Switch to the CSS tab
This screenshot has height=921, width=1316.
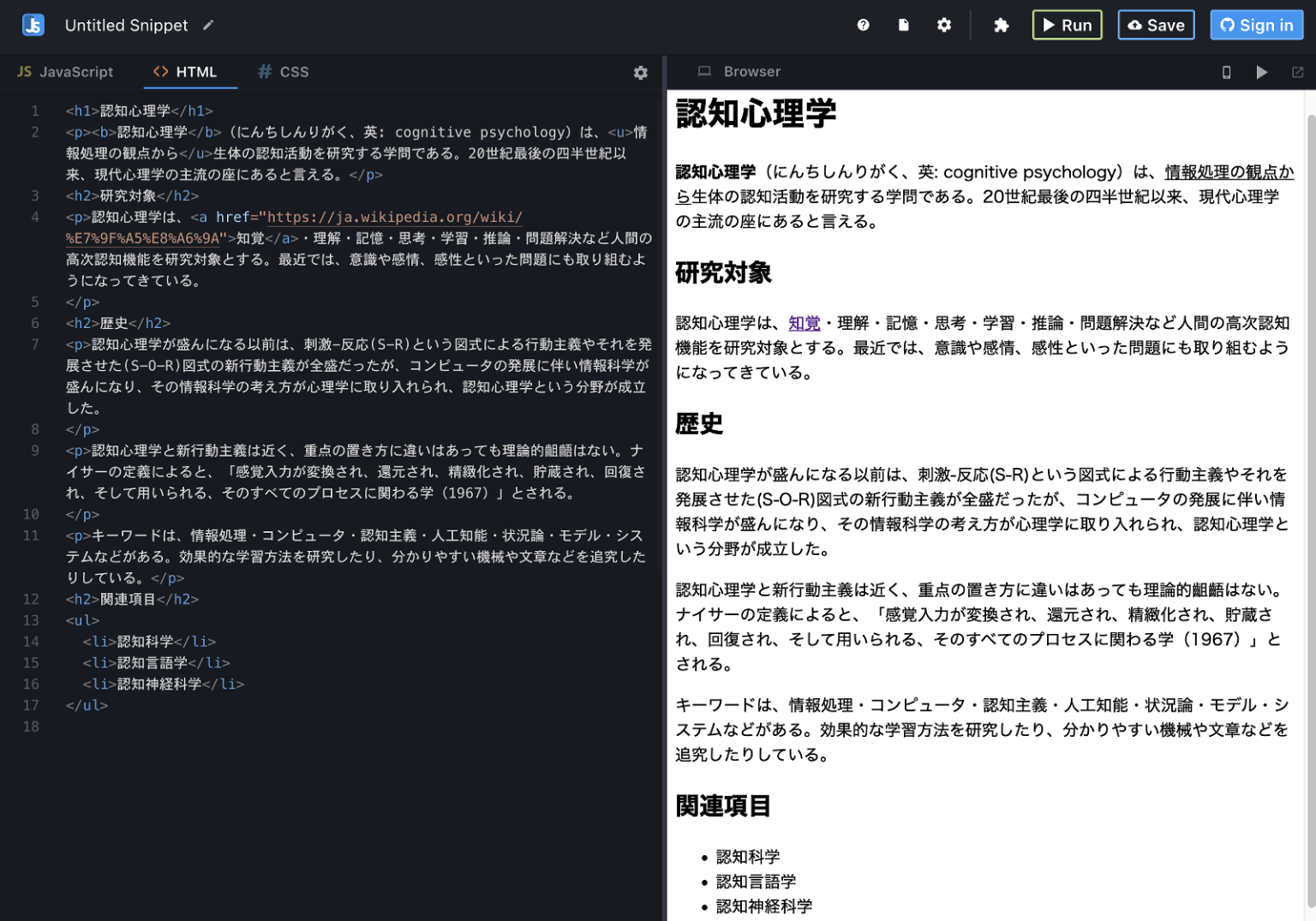click(x=283, y=72)
